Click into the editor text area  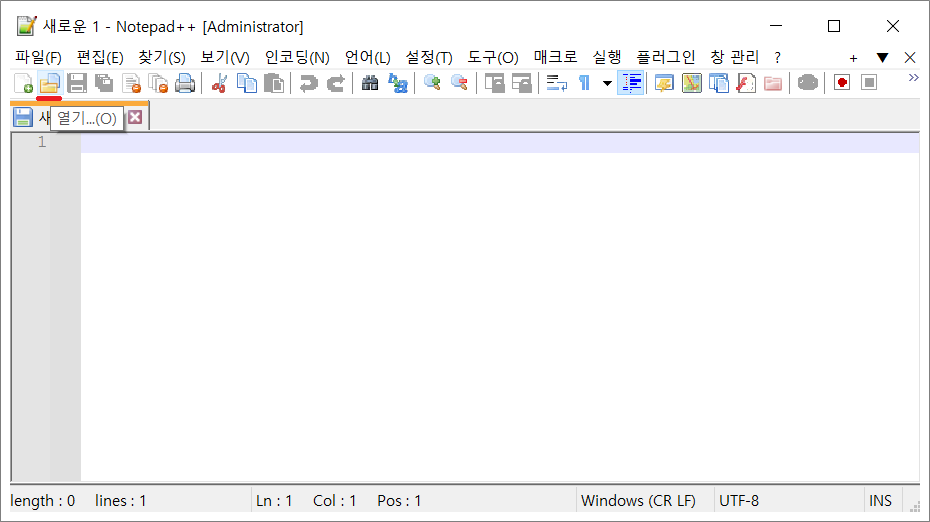click(499, 307)
